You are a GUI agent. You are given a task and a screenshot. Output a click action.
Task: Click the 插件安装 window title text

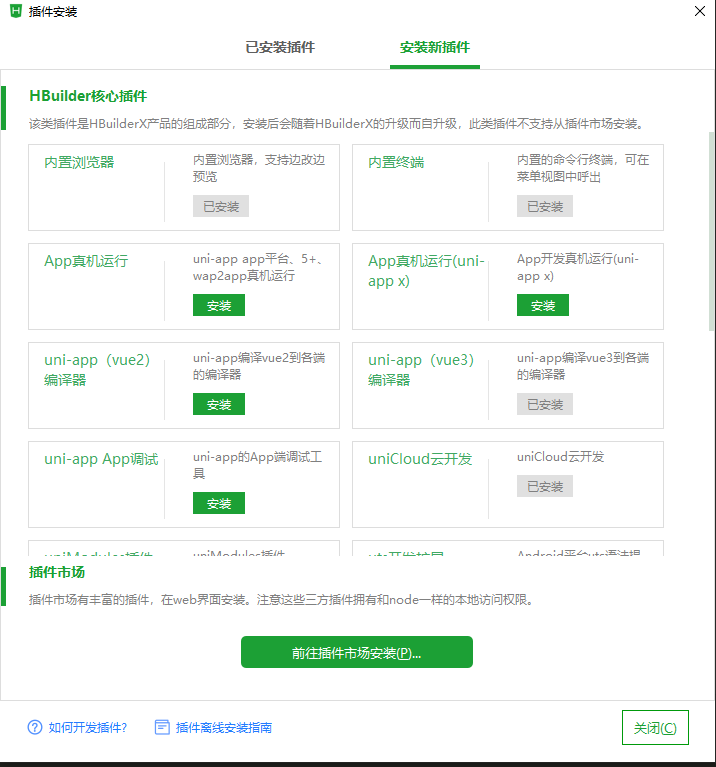pos(53,11)
